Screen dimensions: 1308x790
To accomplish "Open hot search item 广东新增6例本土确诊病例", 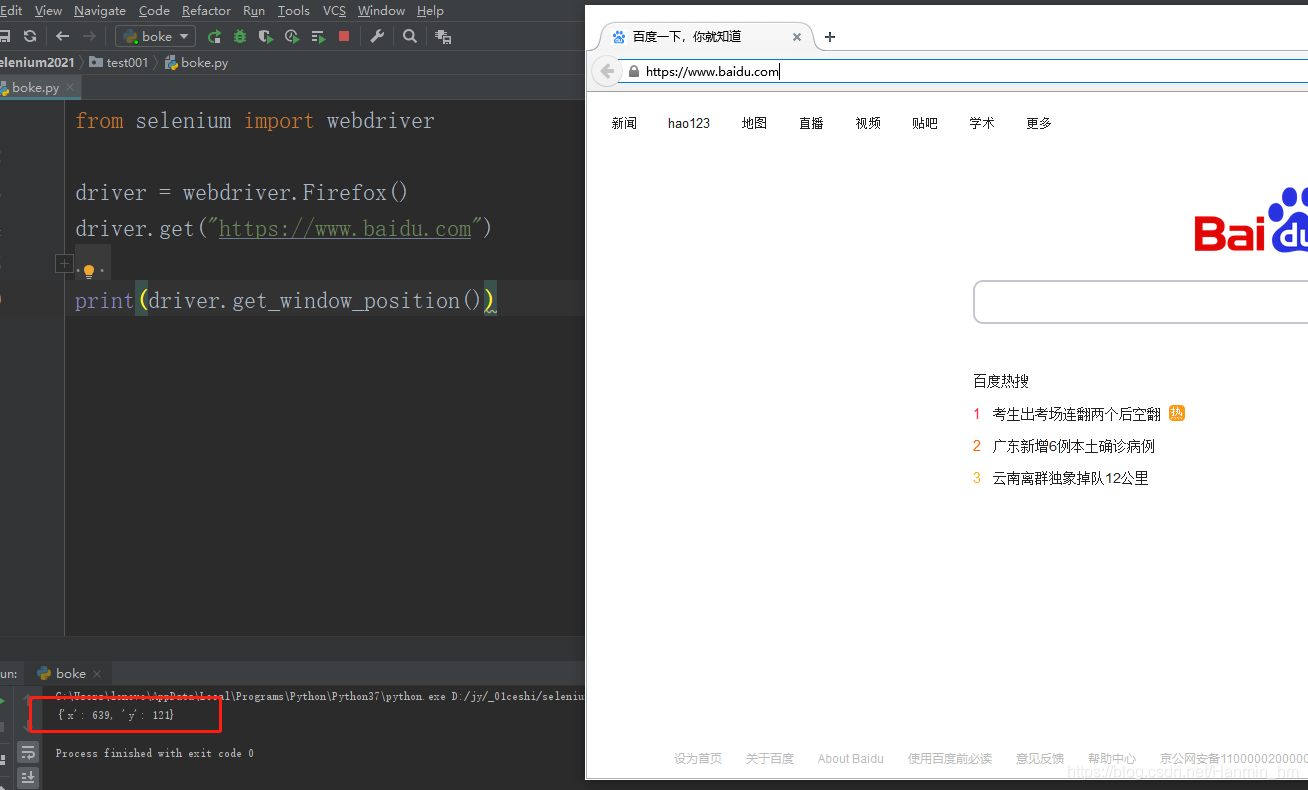I will pos(1073,446).
